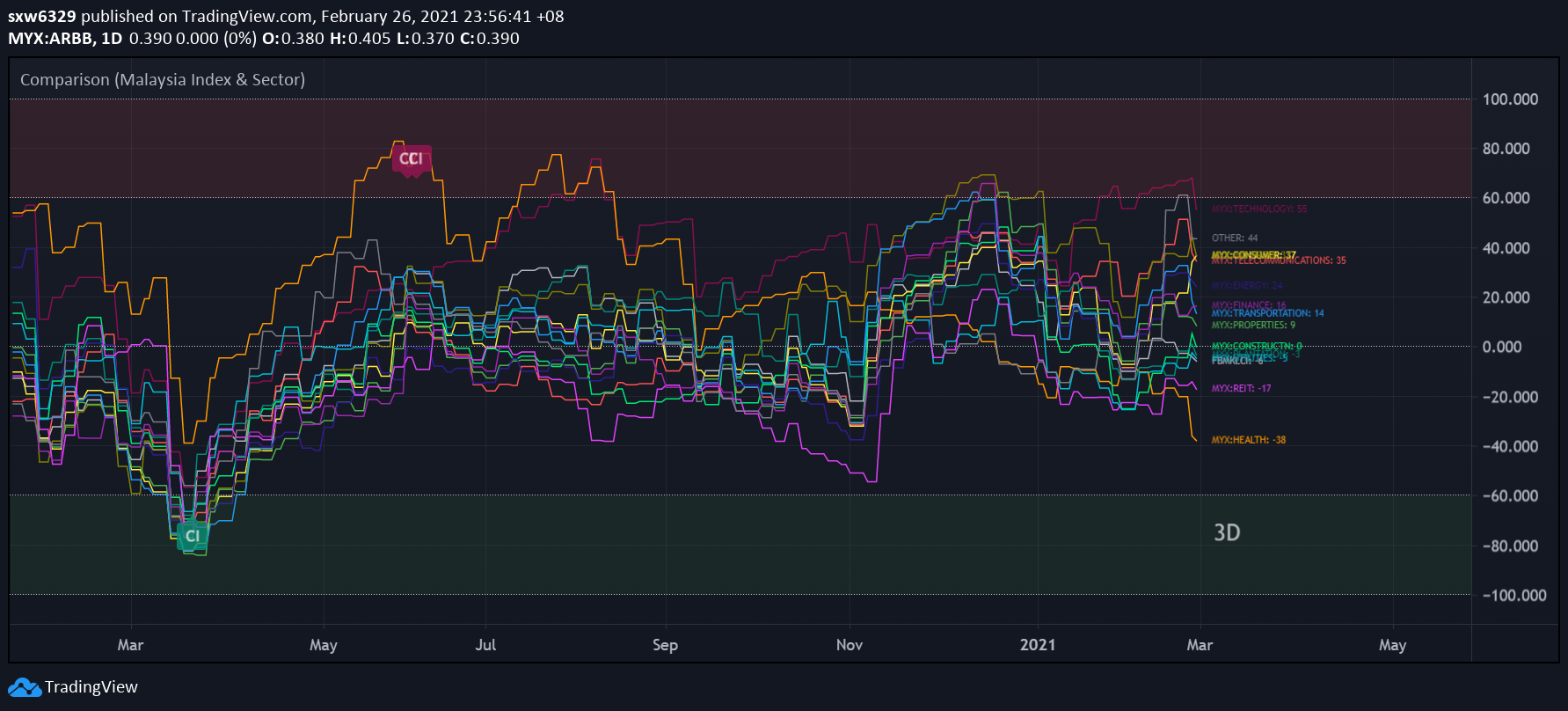The height and width of the screenshot is (711, 1568).
Task: Click the MYX:HEALTH: -38 series label
Action: pyautogui.click(x=1249, y=440)
